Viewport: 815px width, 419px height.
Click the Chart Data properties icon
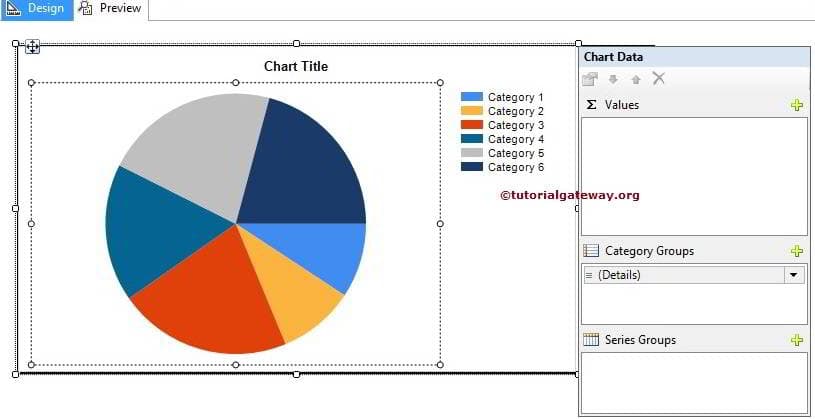point(590,79)
